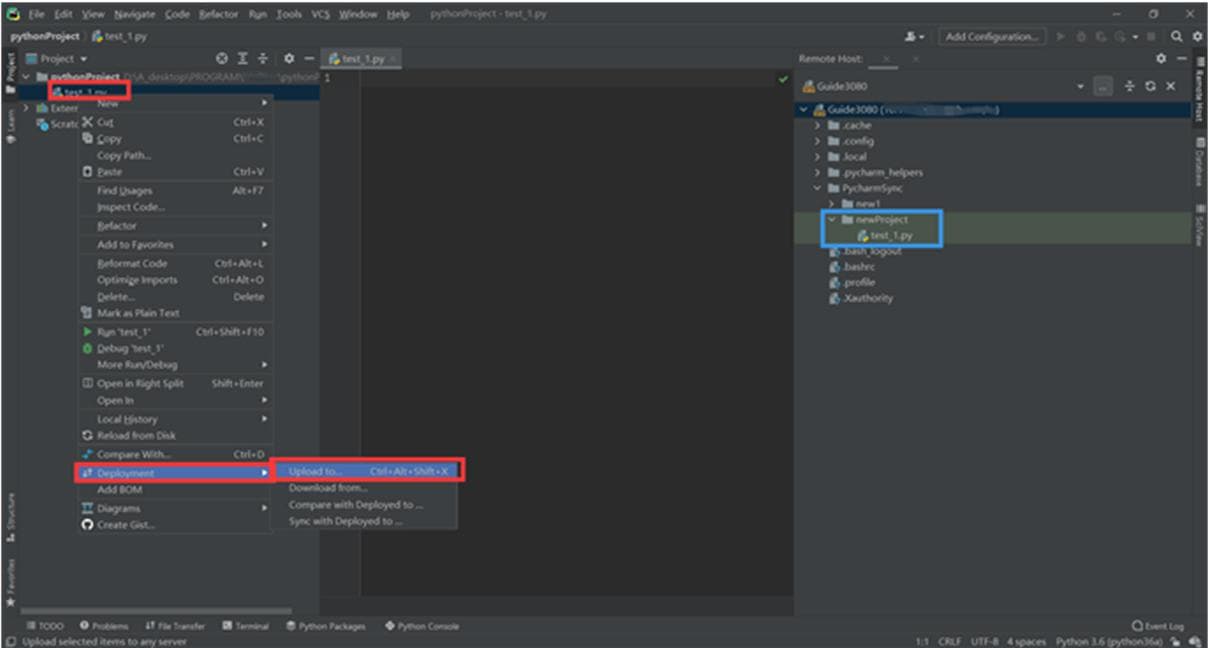This screenshot has height=648, width=1208.
Task: Open Project panel settings gear
Action: [x=289, y=59]
